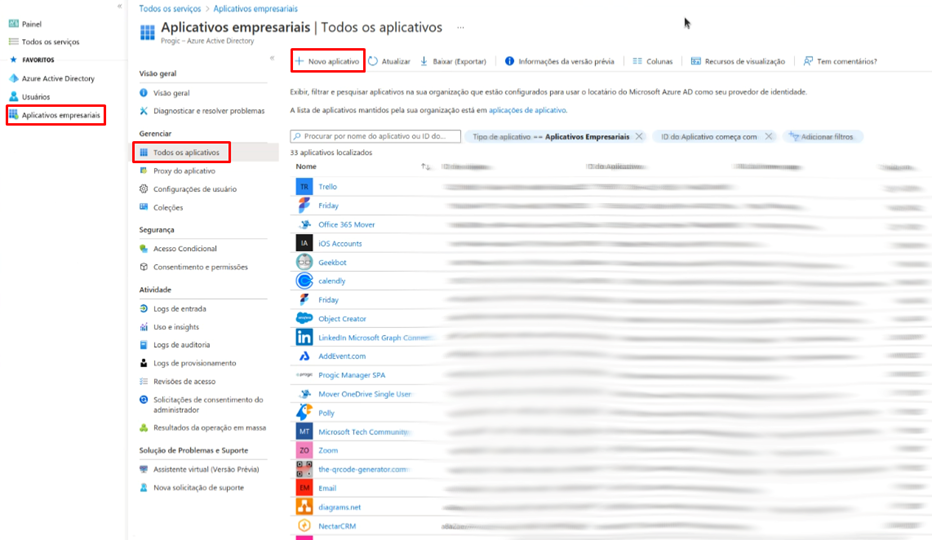Open Usuários in sidebar

pos(36,97)
